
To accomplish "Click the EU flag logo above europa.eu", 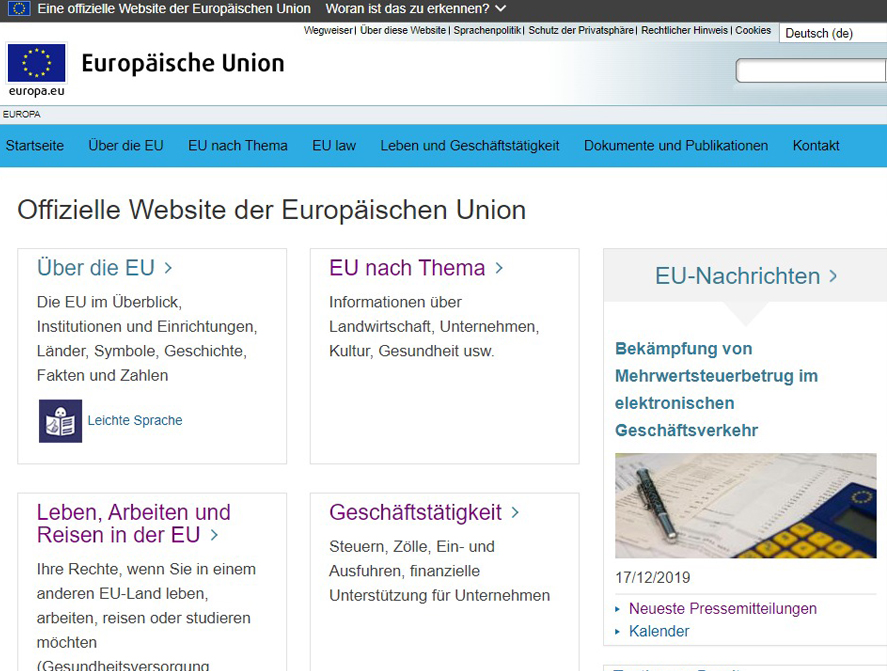I will coord(36,63).
